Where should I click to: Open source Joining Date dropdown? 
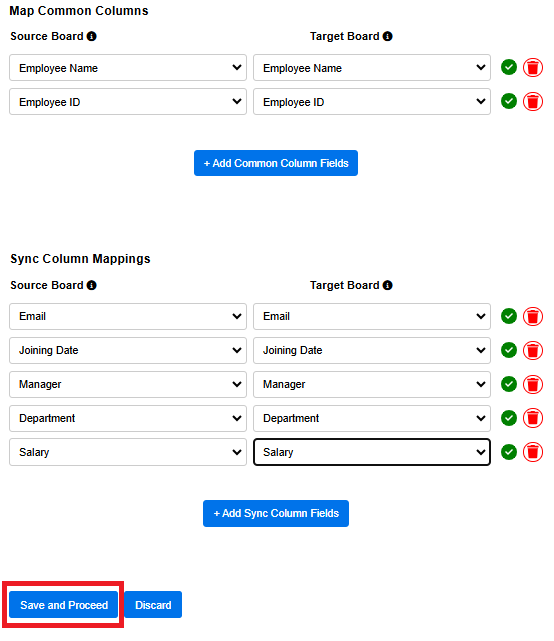click(128, 350)
